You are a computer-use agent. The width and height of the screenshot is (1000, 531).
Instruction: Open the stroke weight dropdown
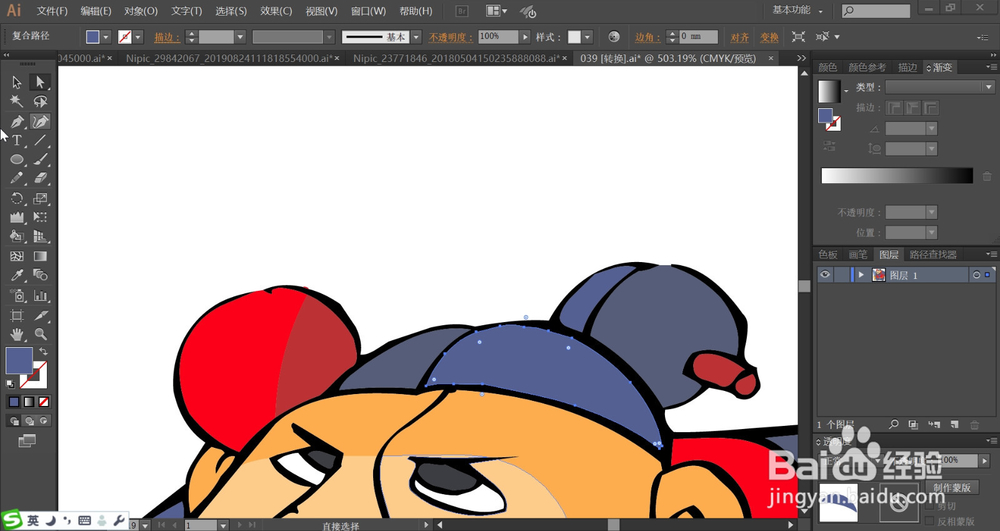[240, 37]
